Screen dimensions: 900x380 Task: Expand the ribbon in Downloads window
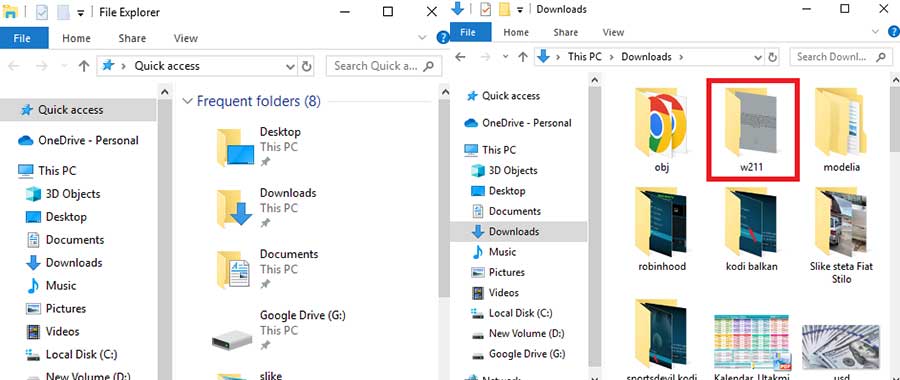pyautogui.click(x=875, y=32)
